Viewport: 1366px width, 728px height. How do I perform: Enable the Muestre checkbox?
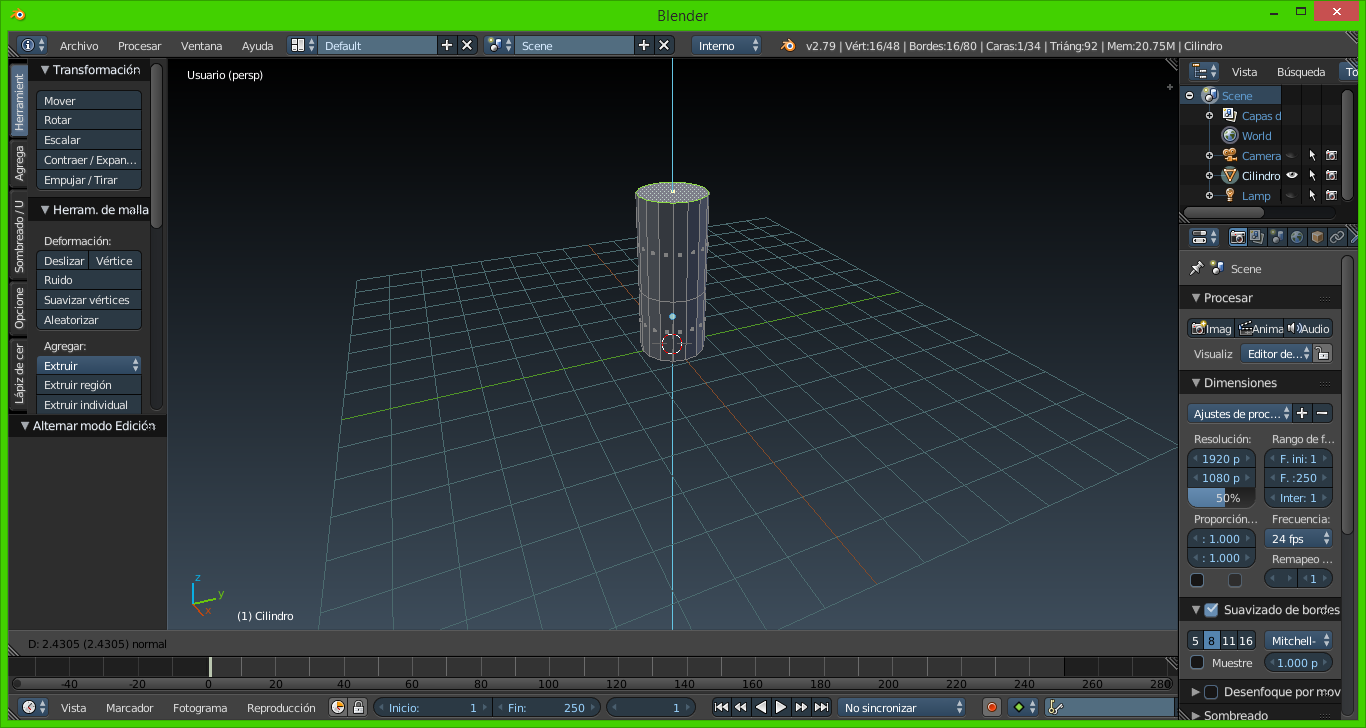pyautogui.click(x=1197, y=663)
